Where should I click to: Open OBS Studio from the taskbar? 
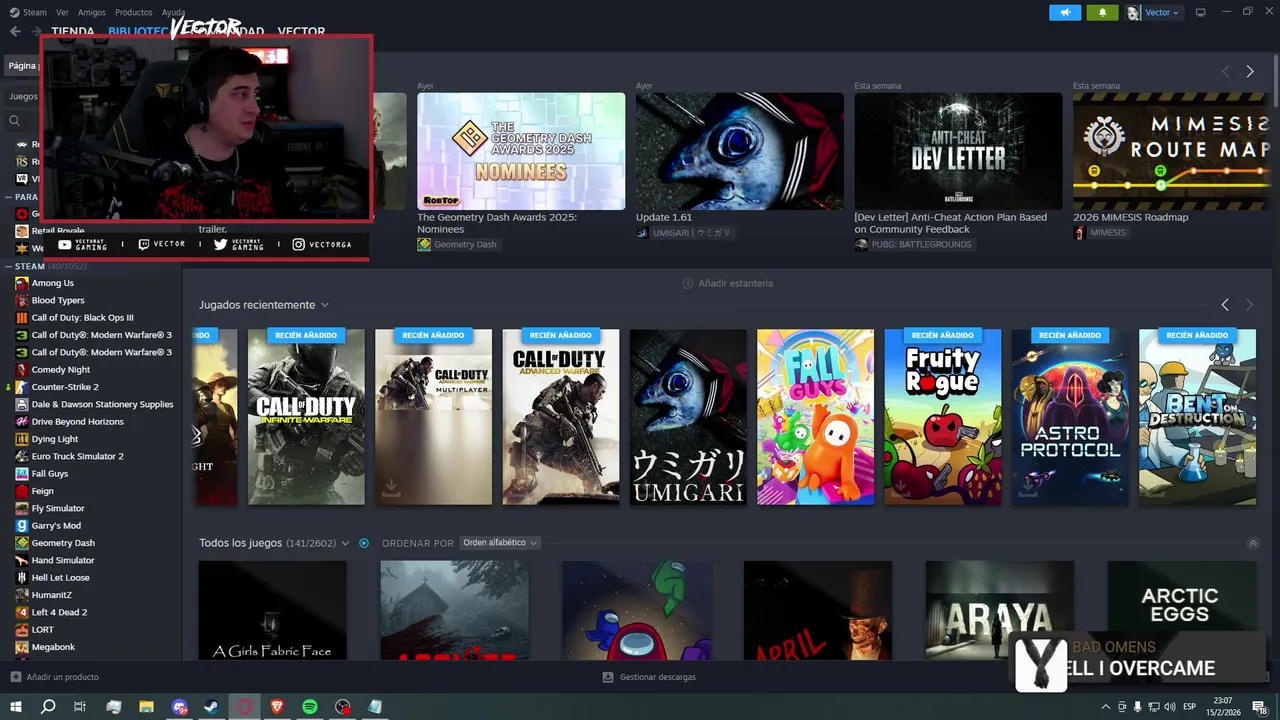[343, 707]
